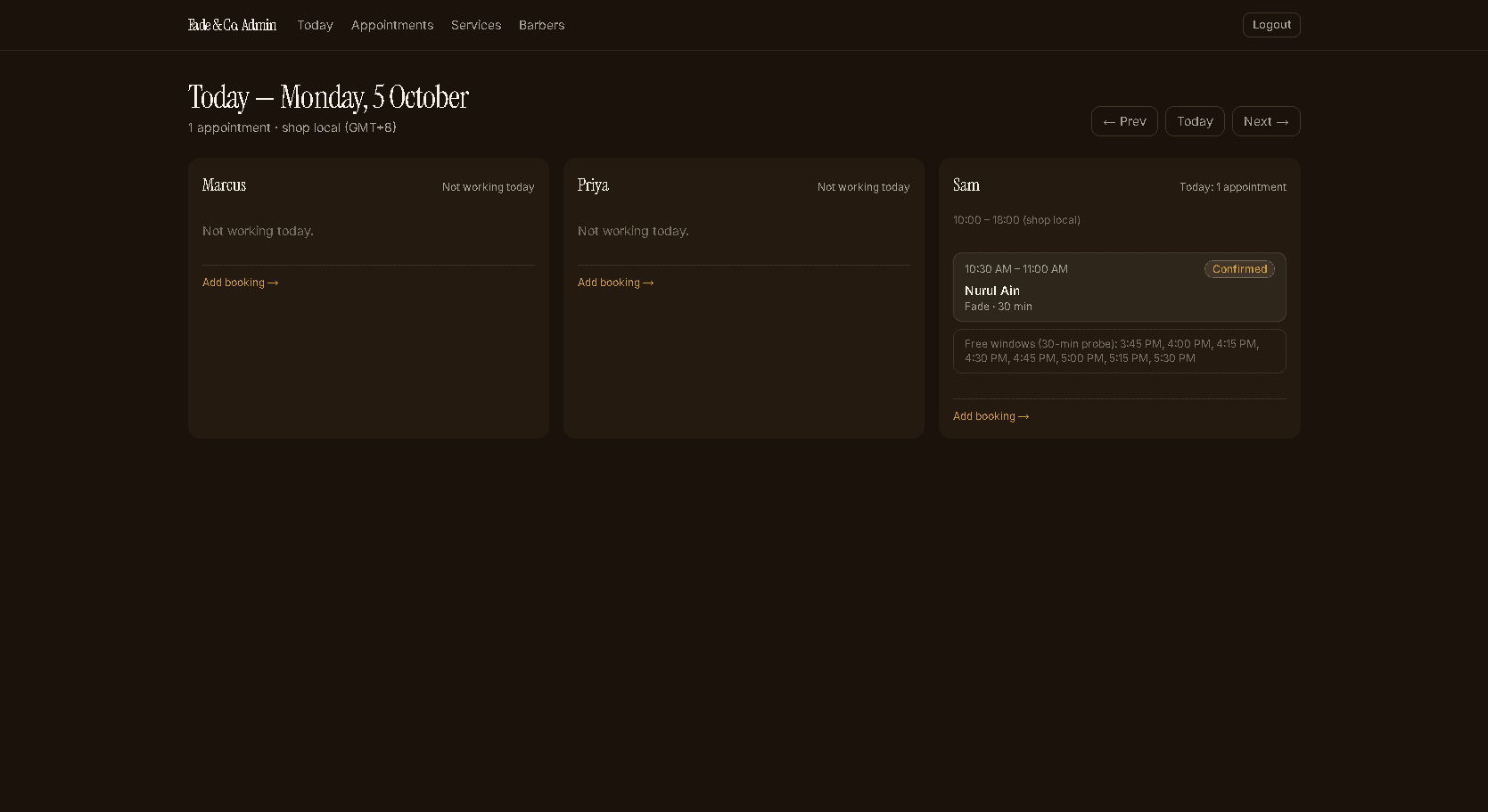This screenshot has height=812, width=1488.
Task: Go to the Today nav item
Action: (x=315, y=25)
